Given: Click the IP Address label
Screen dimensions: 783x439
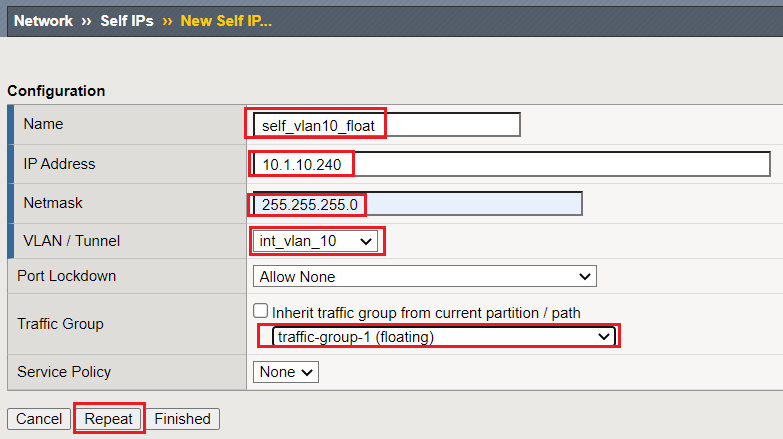Looking at the screenshot, I should click(59, 164).
